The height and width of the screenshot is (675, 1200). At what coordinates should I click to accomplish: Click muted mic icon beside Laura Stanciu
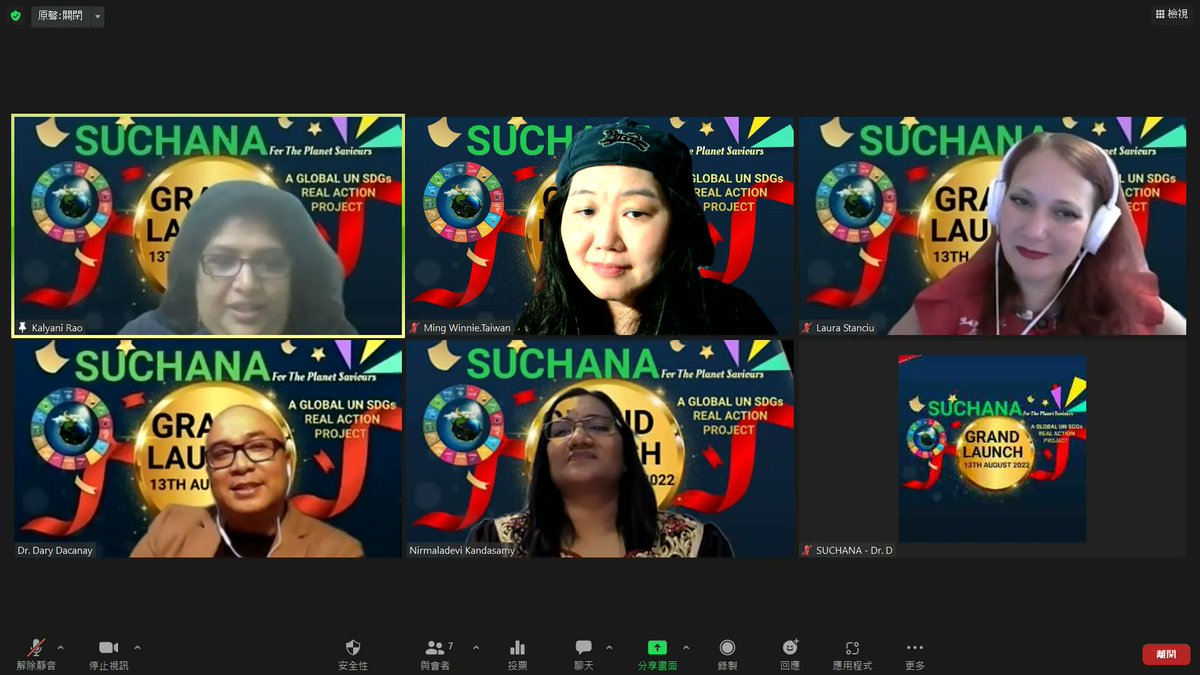pos(807,327)
